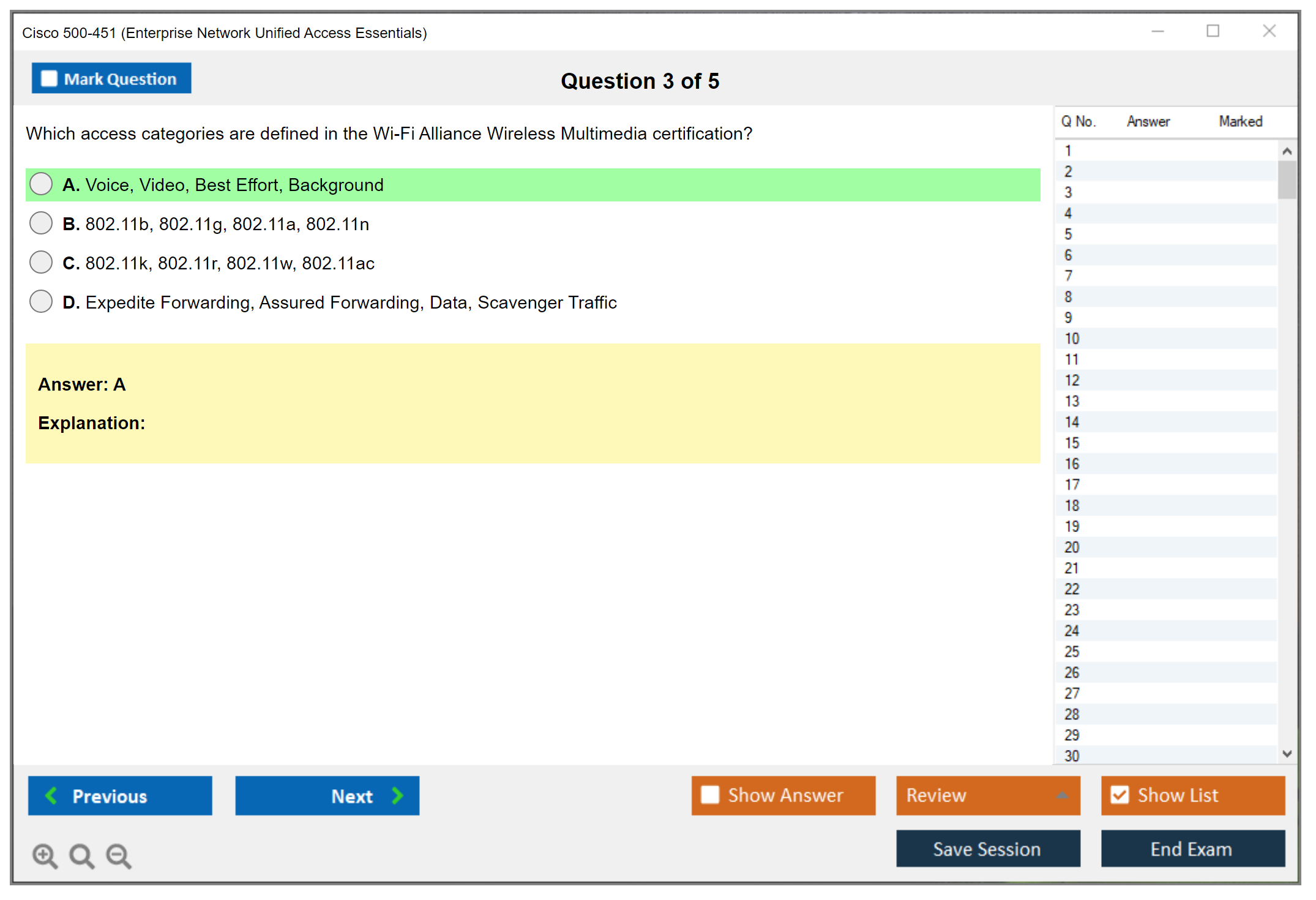
Task: Click the zoom out magnifier icon
Action: coord(118,855)
